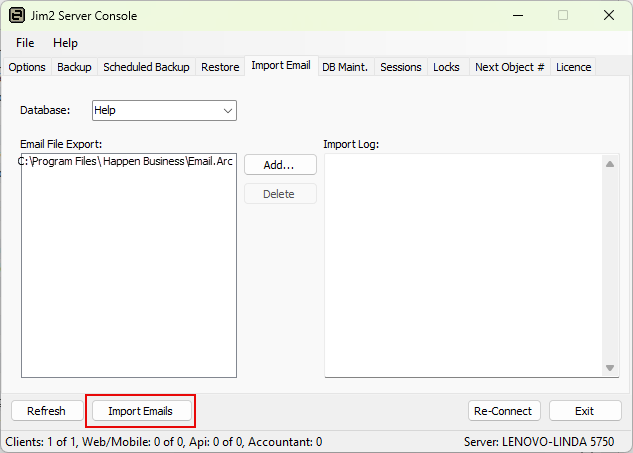633x453 pixels.
Task: Click the Delete button
Action: pos(280,194)
